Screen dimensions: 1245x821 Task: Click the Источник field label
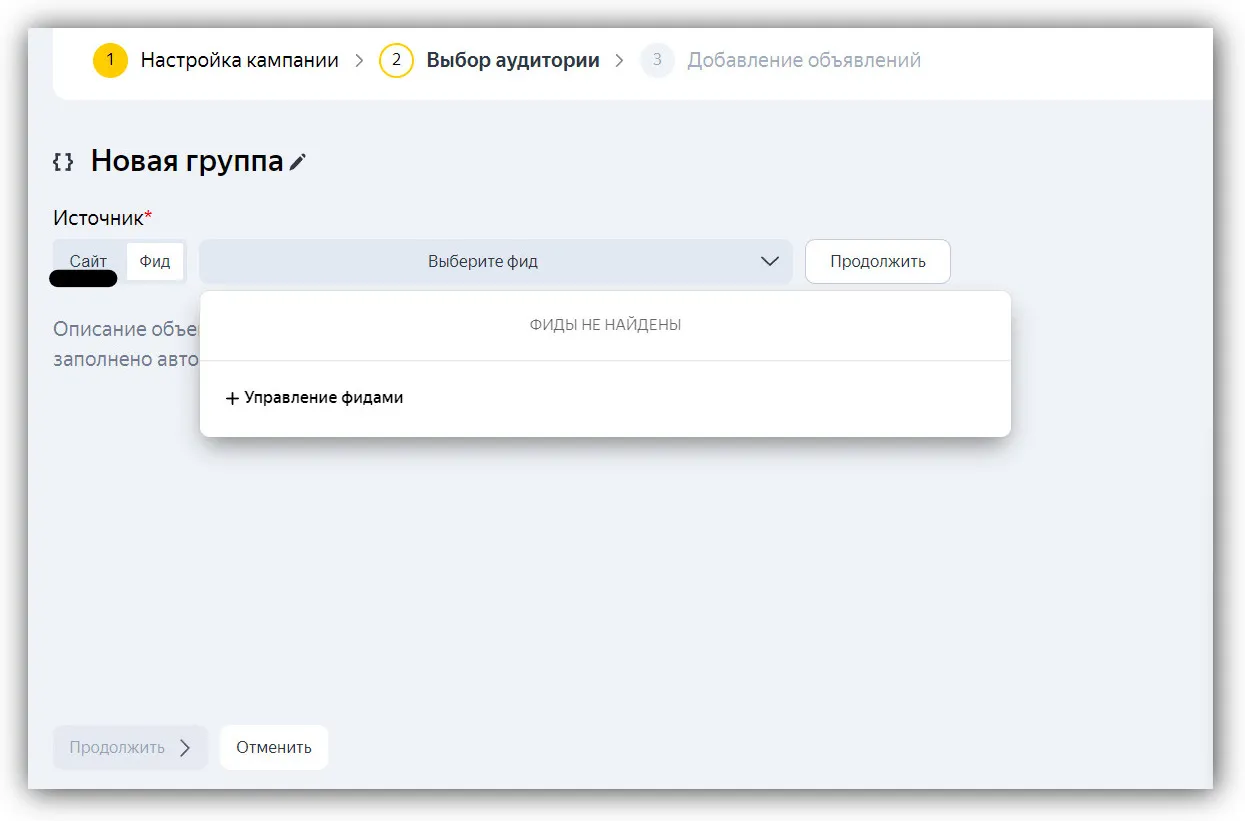(x=103, y=217)
